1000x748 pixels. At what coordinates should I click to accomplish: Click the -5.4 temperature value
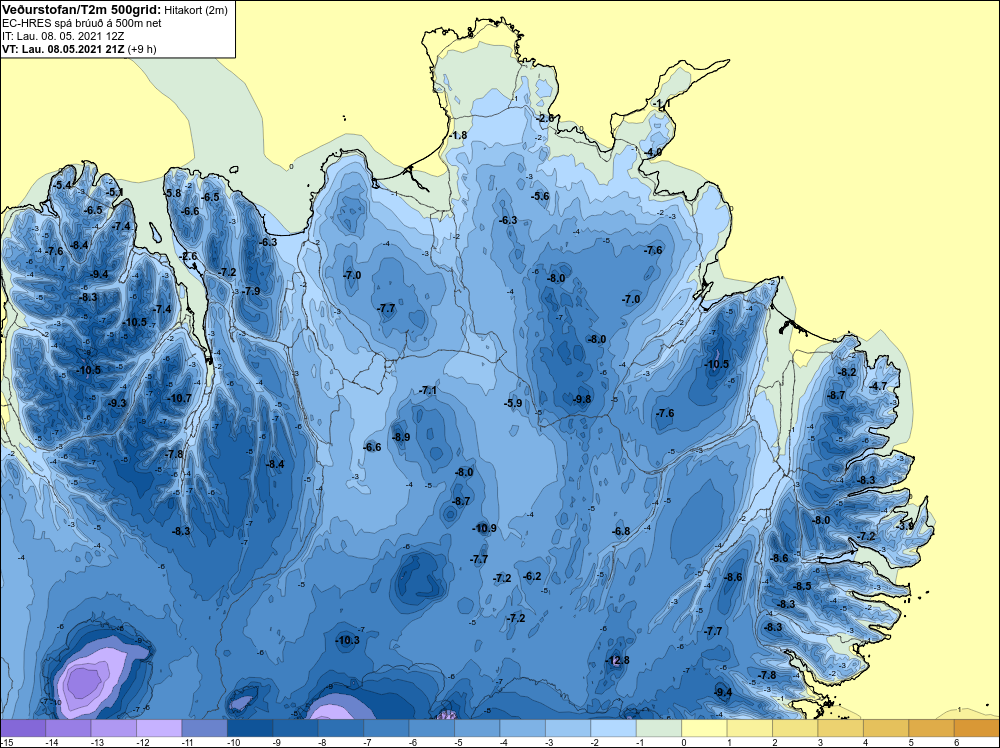(x=62, y=185)
